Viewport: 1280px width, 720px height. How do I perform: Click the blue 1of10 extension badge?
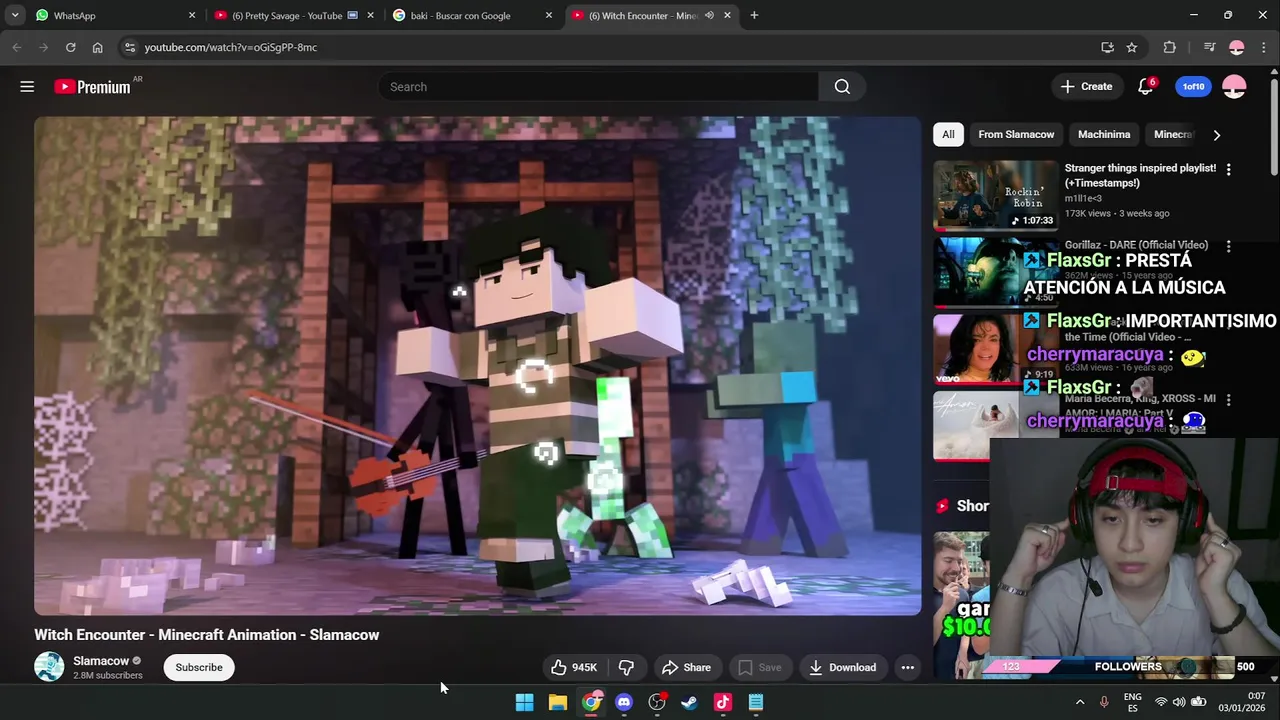coord(1193,87)
